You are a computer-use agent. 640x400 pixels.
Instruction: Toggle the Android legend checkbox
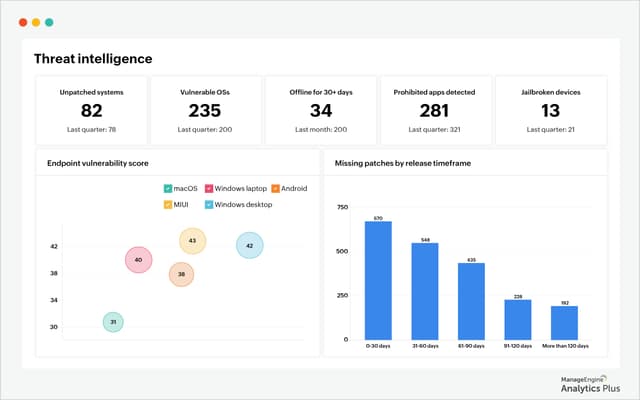click(x=276, y=189)
